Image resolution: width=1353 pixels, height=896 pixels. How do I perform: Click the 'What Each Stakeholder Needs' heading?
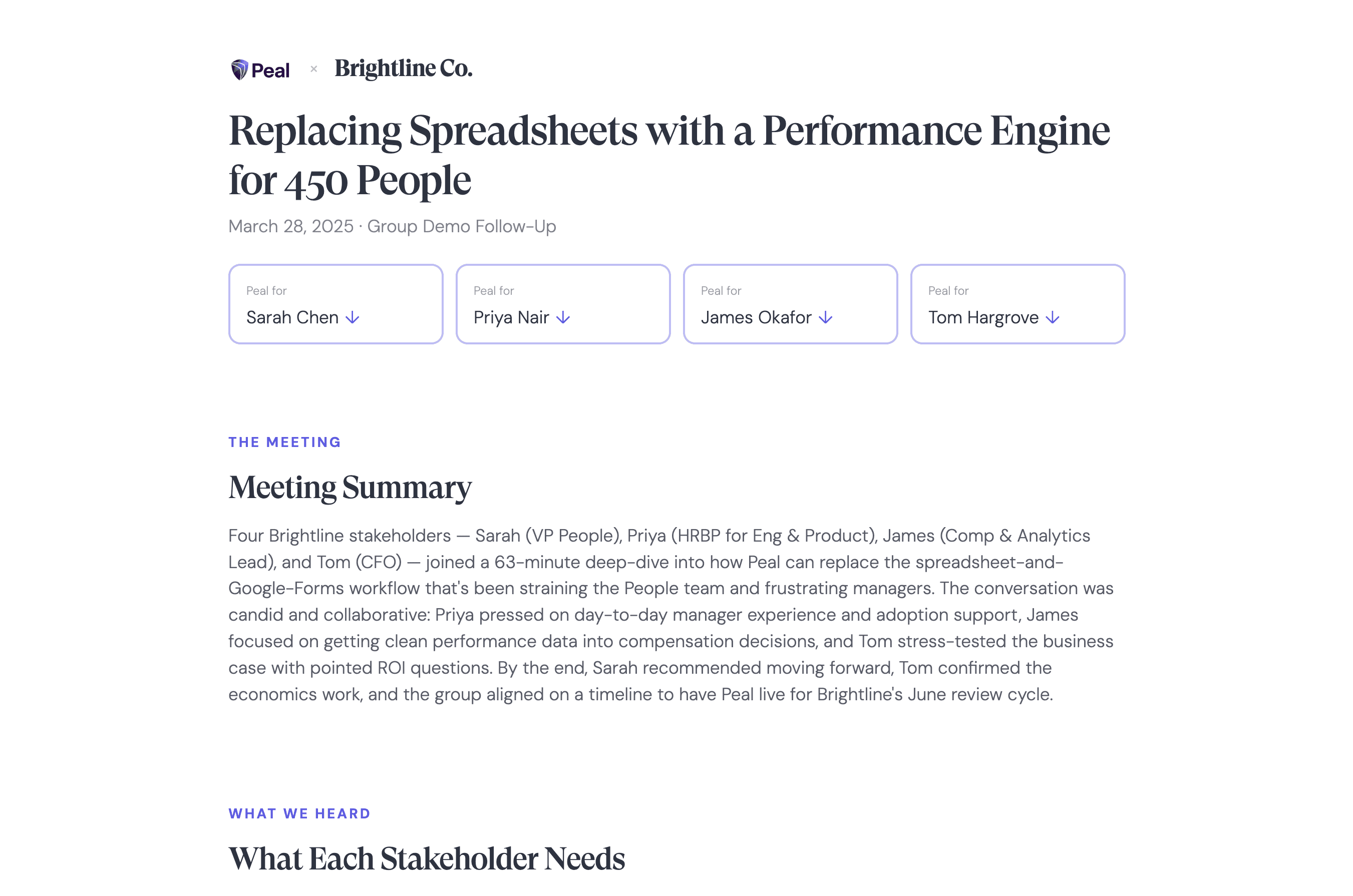[x=427, y=859]
